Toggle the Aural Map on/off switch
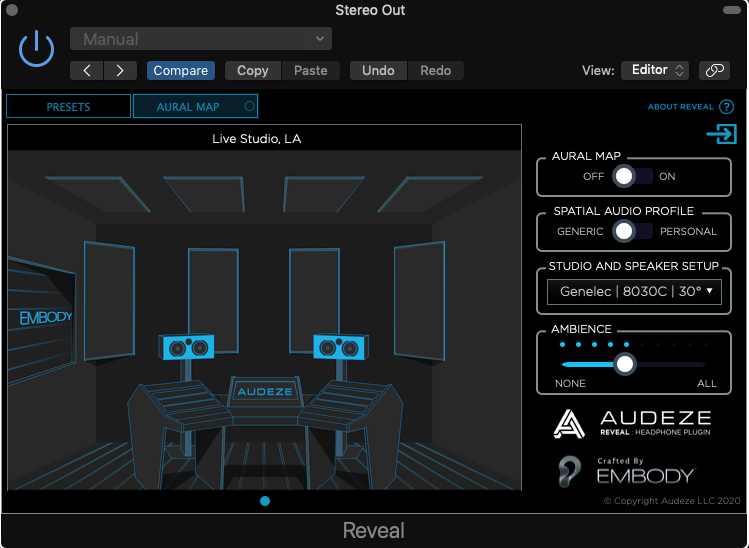The image size is (749, 548). (632, 176)
